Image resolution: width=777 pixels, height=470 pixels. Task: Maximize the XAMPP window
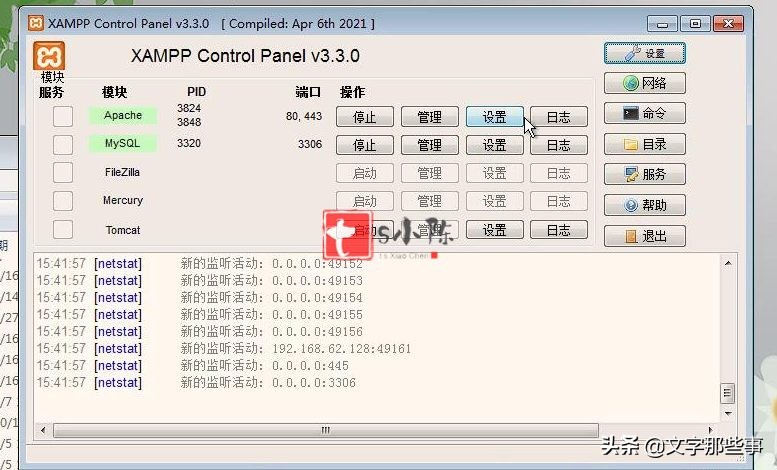coord(695,23)
